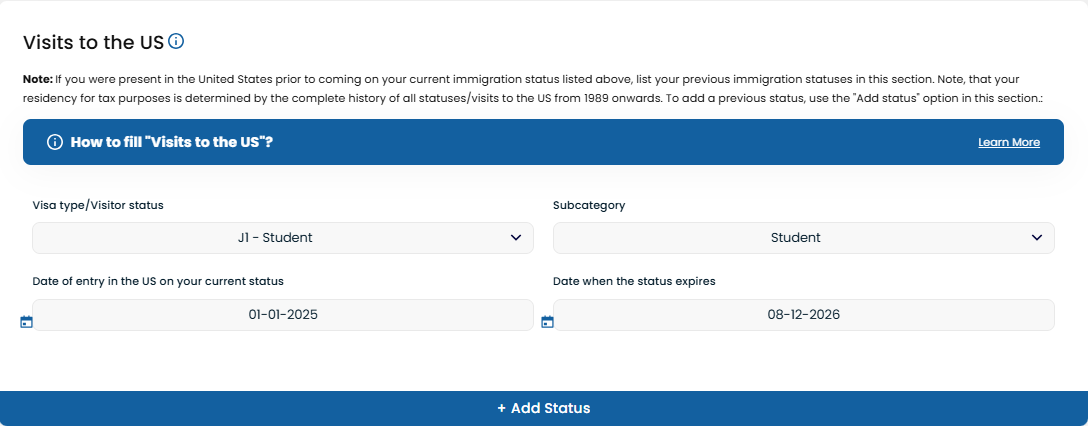
Task: Click the info icon in the blue banner
Action: pyautogui.click(x=55, y=142)
